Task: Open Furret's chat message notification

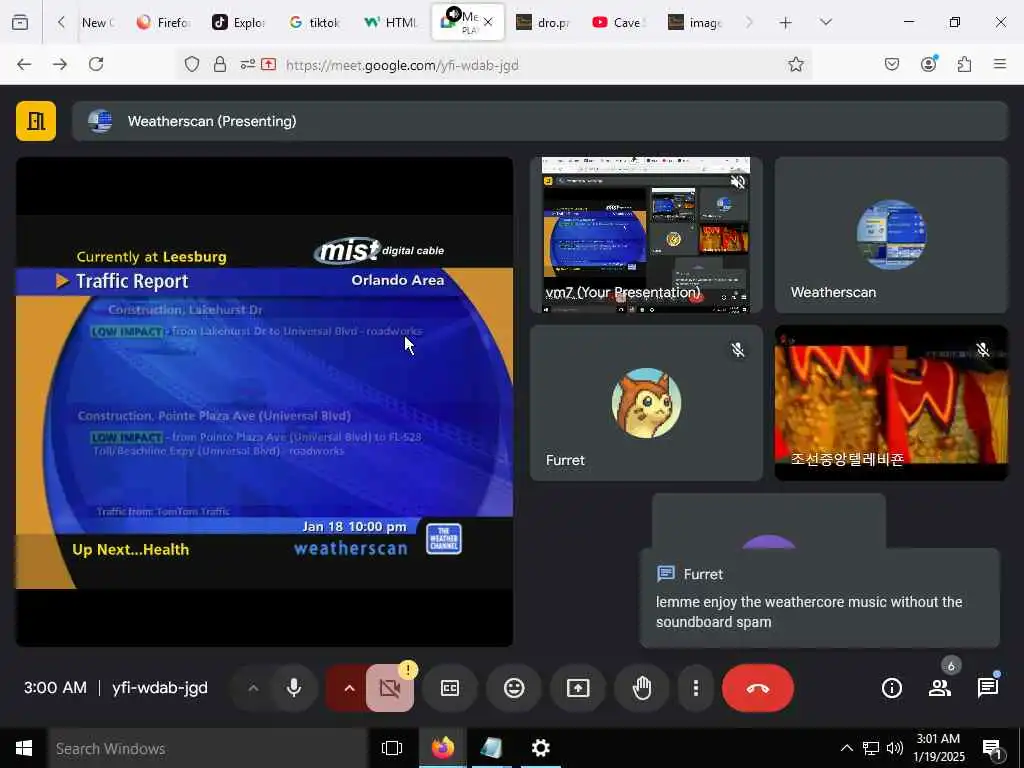Action: pyautogui.click(x=820, y=598)
